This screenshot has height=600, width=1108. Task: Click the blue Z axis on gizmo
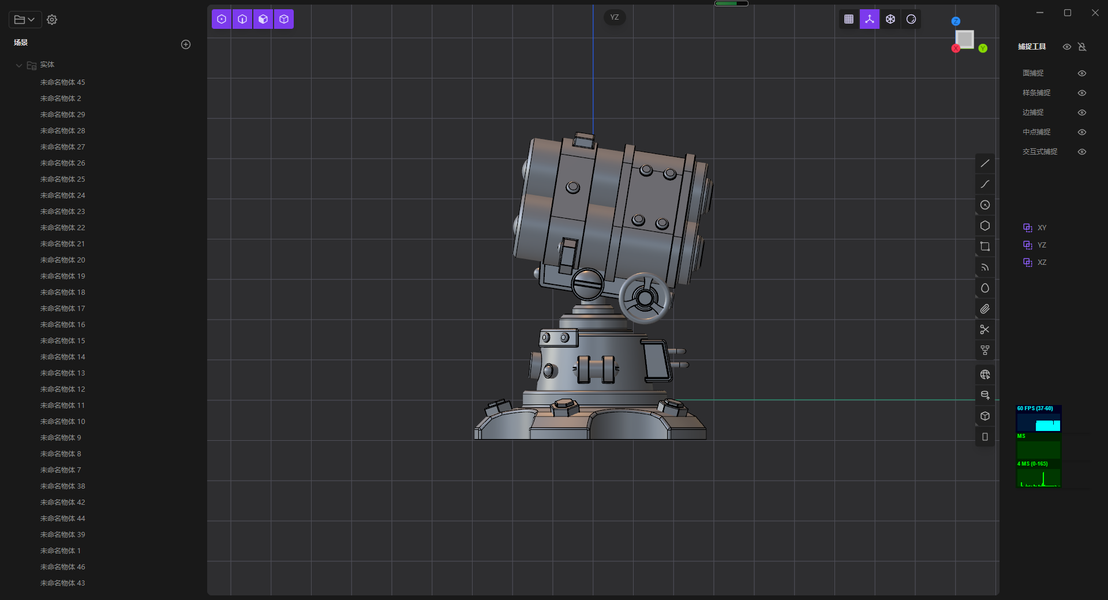[955, 21]
